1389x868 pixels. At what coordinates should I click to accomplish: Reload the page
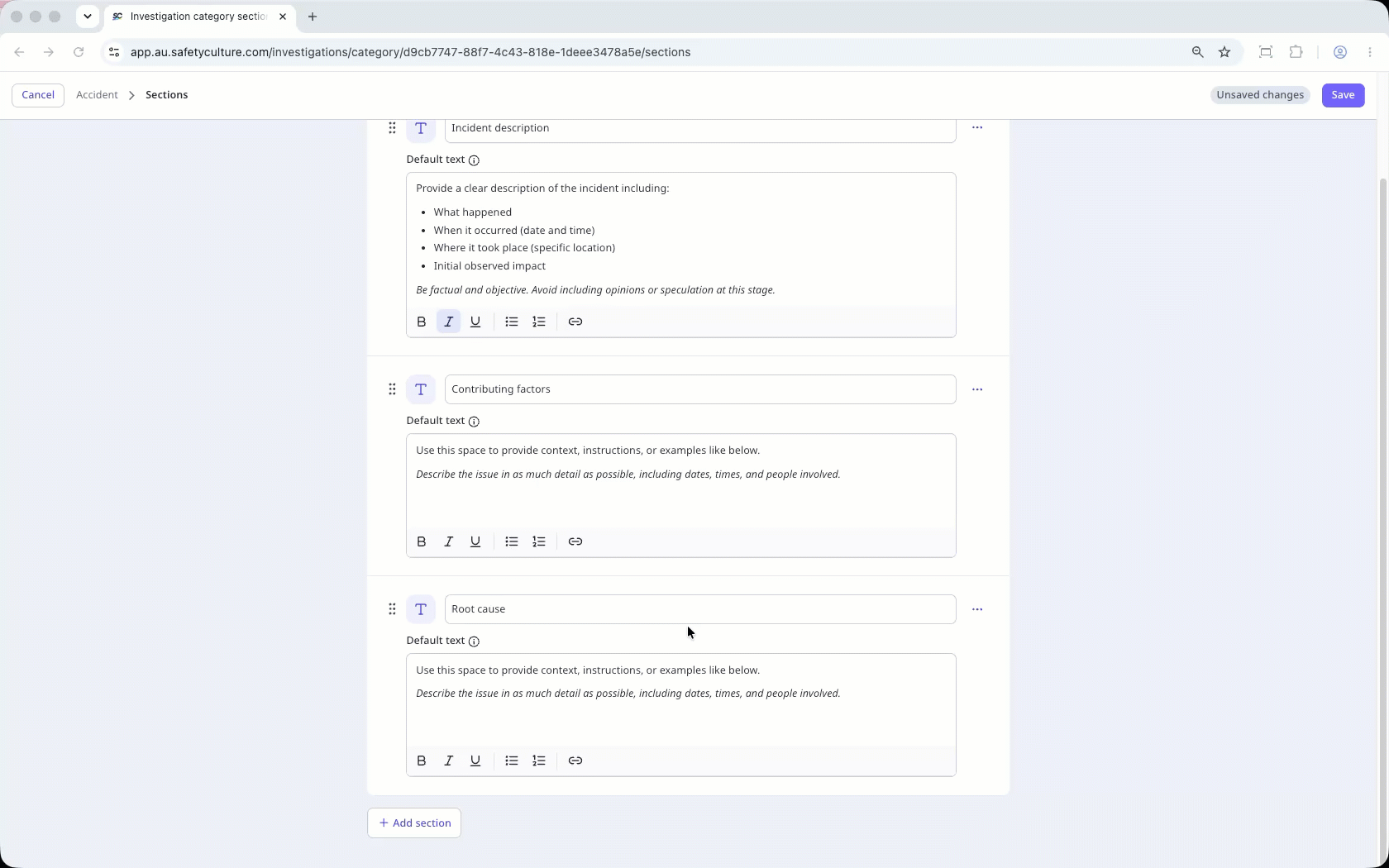(x=79, y=52)
